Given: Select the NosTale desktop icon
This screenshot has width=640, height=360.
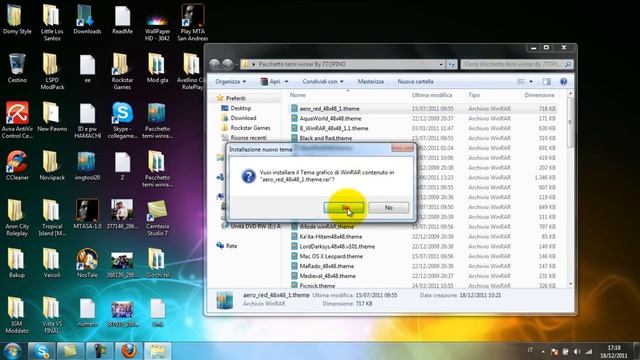Looking at the screenshot, I should click(x=87, y=263).
